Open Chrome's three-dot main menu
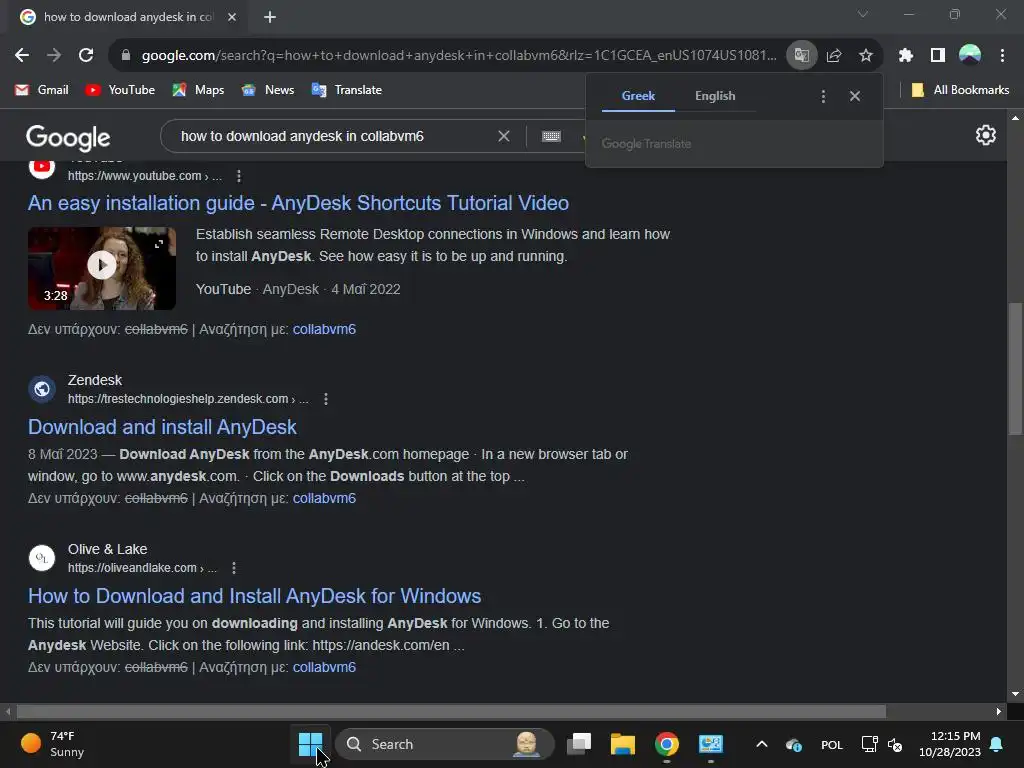This screenshot has width=1024, height=768. [x=1002, y=56]
